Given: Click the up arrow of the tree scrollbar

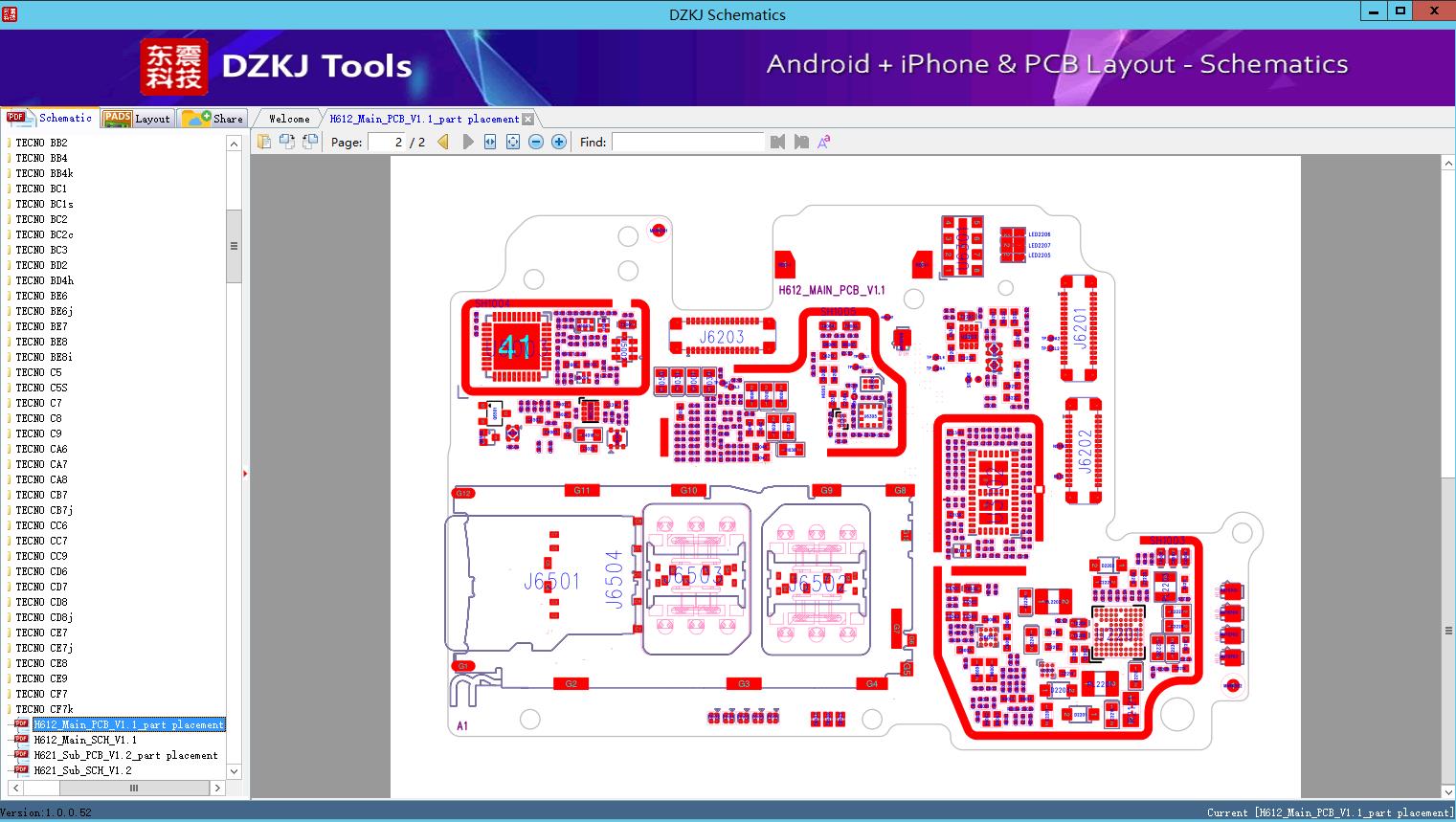Looking at the screenshot, I should pyautogui.click(x=234, y=144).
